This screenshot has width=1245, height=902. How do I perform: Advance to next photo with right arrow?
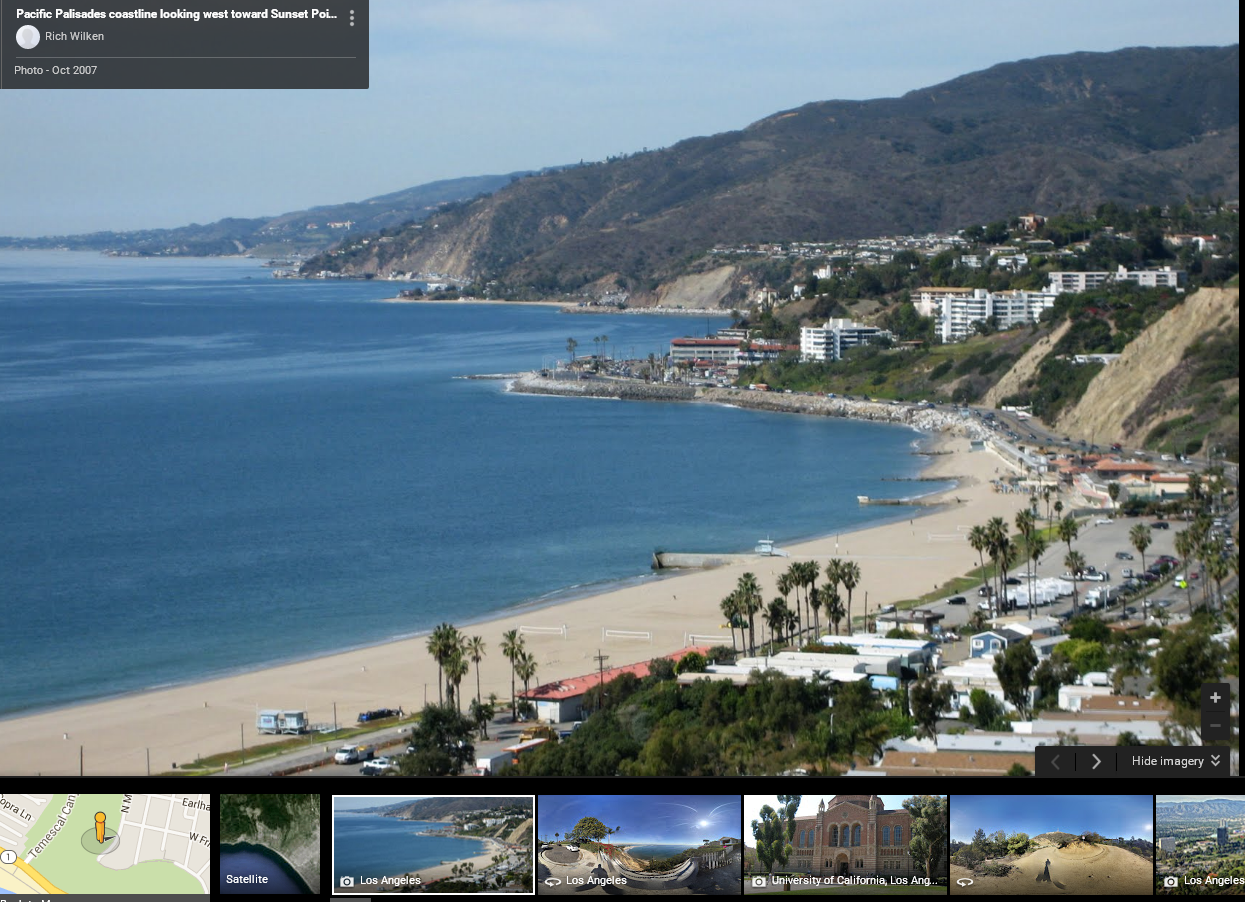1095,761
